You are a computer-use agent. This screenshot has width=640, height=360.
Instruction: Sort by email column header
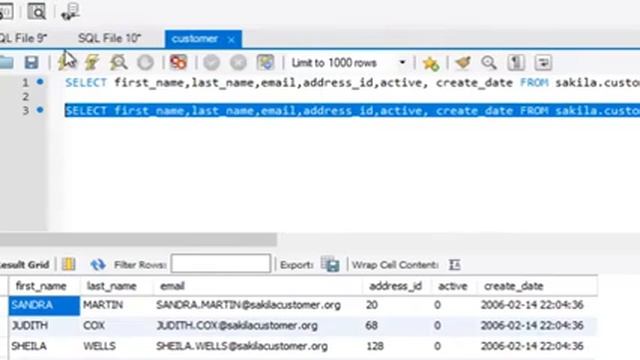tap(257, 286)
